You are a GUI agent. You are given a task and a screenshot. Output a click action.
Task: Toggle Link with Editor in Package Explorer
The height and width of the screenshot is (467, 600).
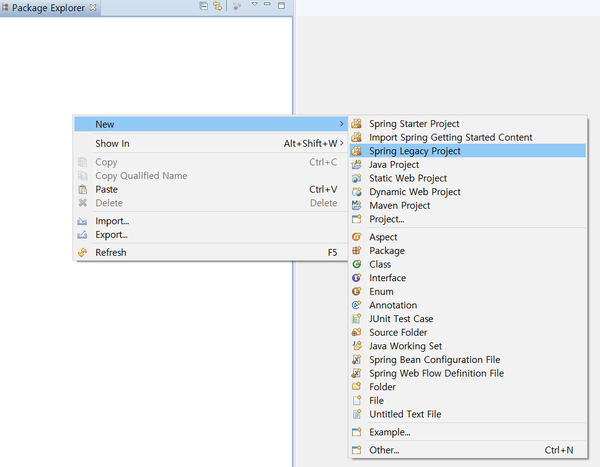click(x=218, y=6)
